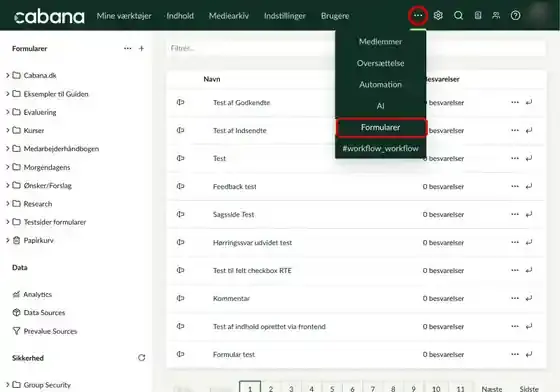
Task: Open the Testsider formularer folder
Action: [55, 222]
